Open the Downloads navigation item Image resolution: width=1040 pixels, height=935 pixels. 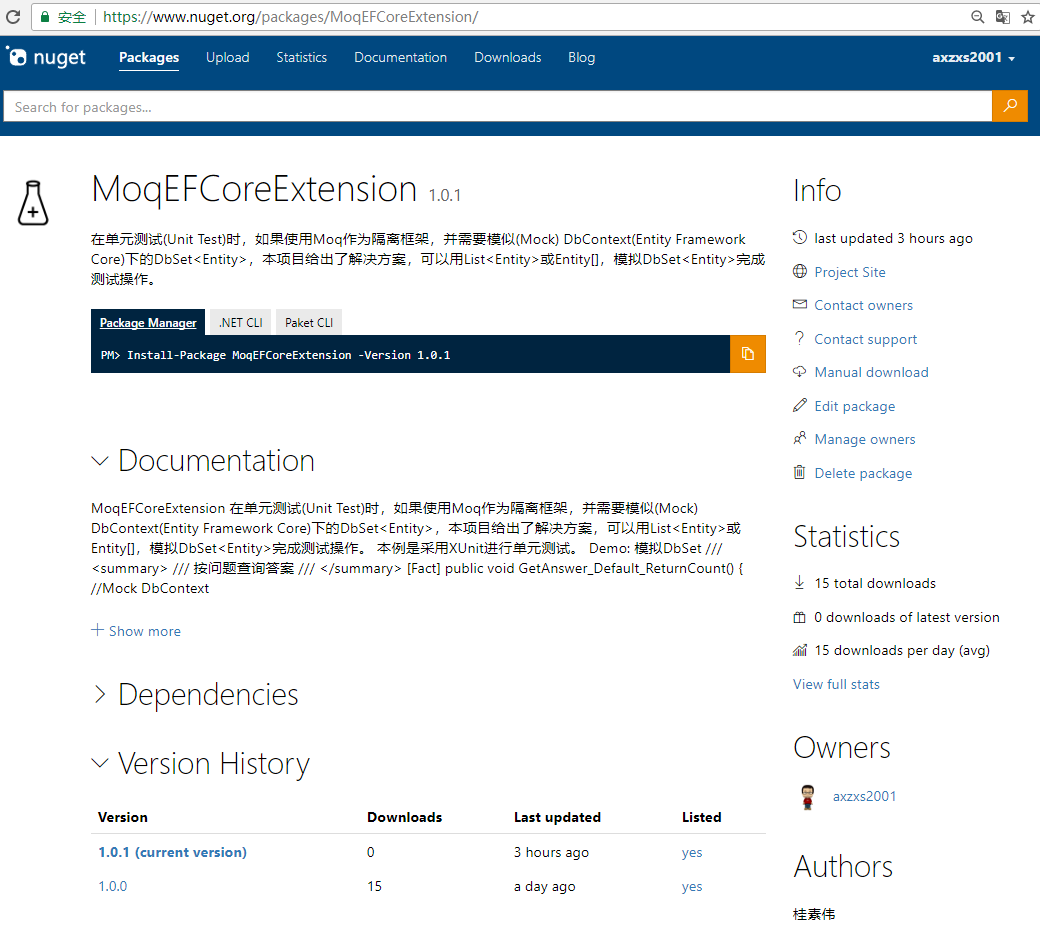(x=507, y=58)
